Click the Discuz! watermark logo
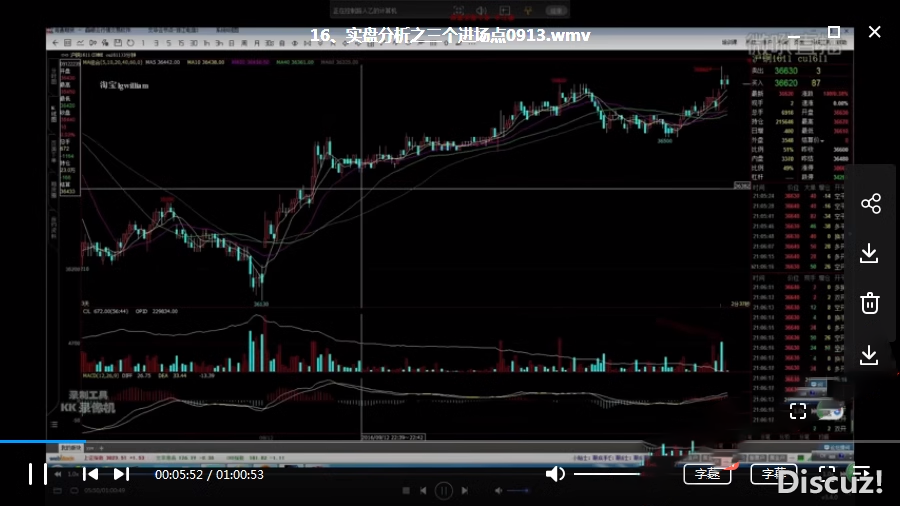This screenshot has width=900, height=506. click(829, 483)
